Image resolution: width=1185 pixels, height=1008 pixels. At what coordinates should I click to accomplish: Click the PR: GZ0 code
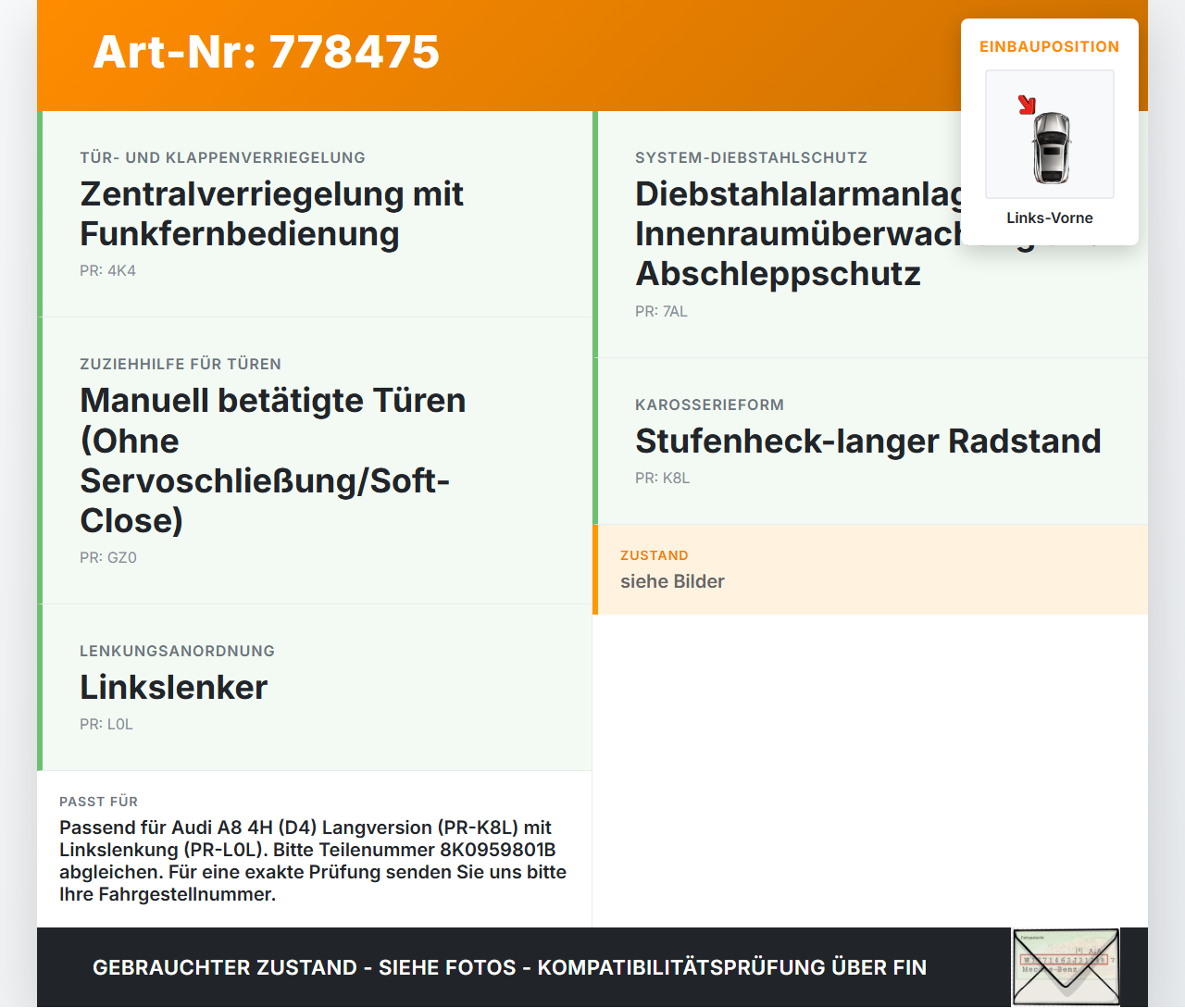(108, 558)
